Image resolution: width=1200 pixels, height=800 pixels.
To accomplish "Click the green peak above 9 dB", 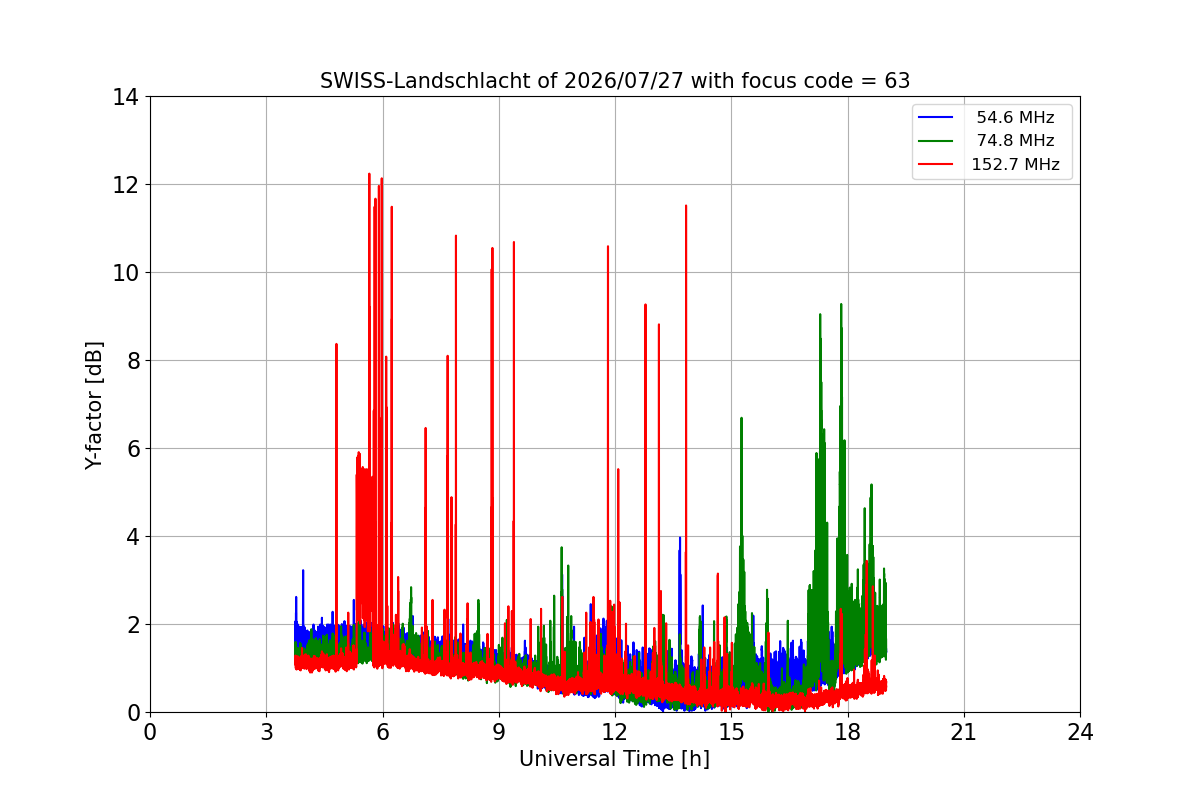I will (841, 306).
